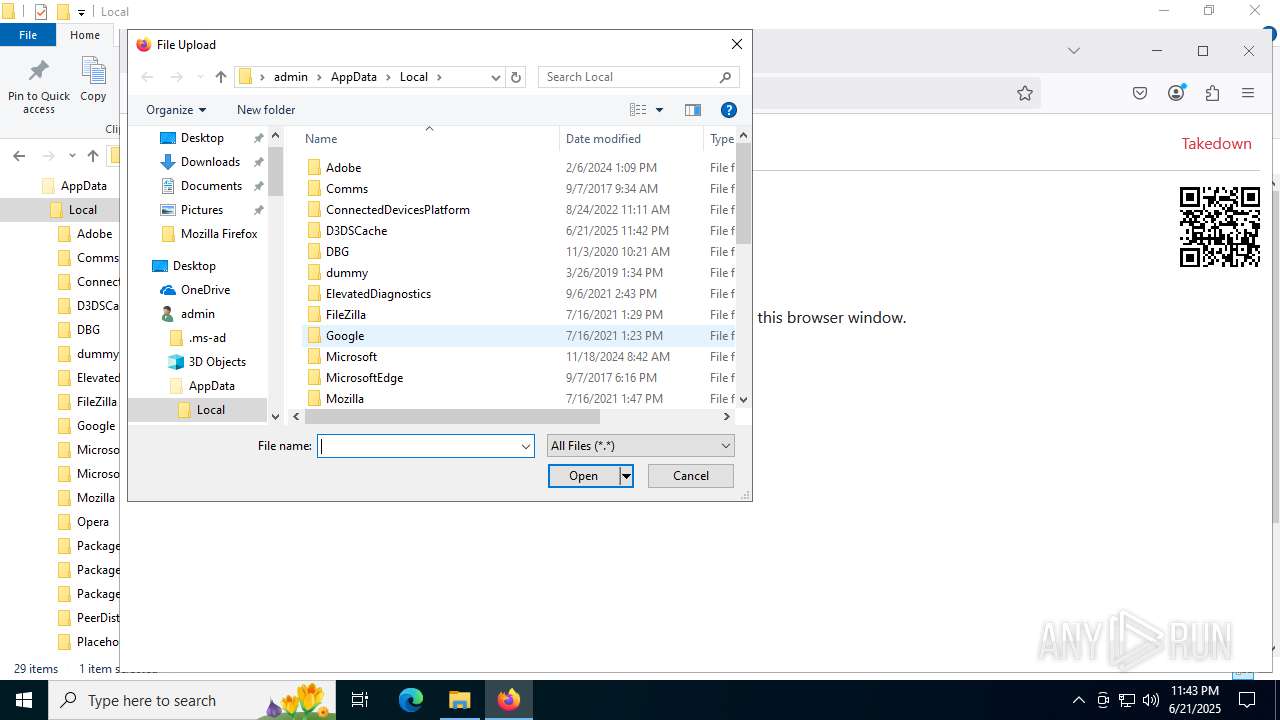Select 3D Objects in the navigation tree
1280x720 pixels.
point(217,362)
